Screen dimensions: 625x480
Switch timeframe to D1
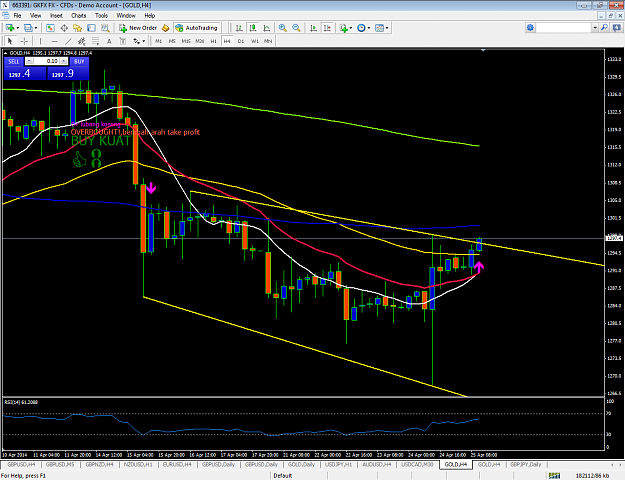point(241,41)
